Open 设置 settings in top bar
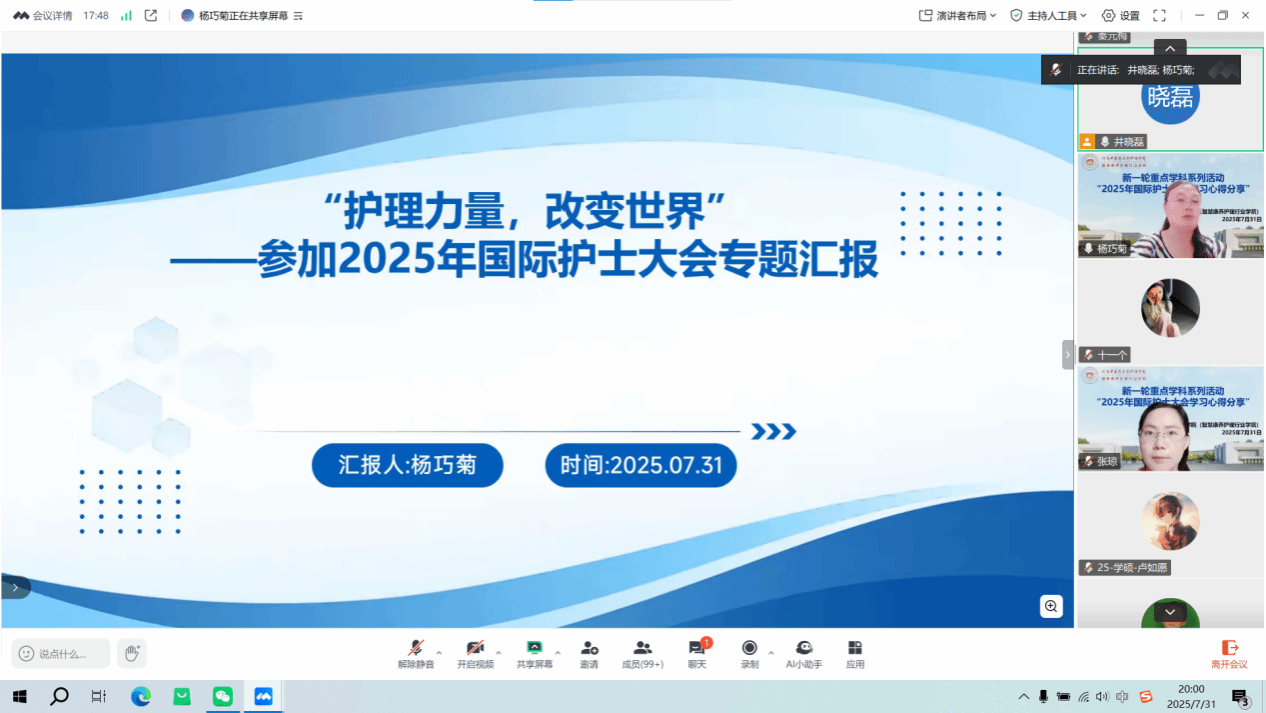The image size is (1266, 713). point(1121,15)
